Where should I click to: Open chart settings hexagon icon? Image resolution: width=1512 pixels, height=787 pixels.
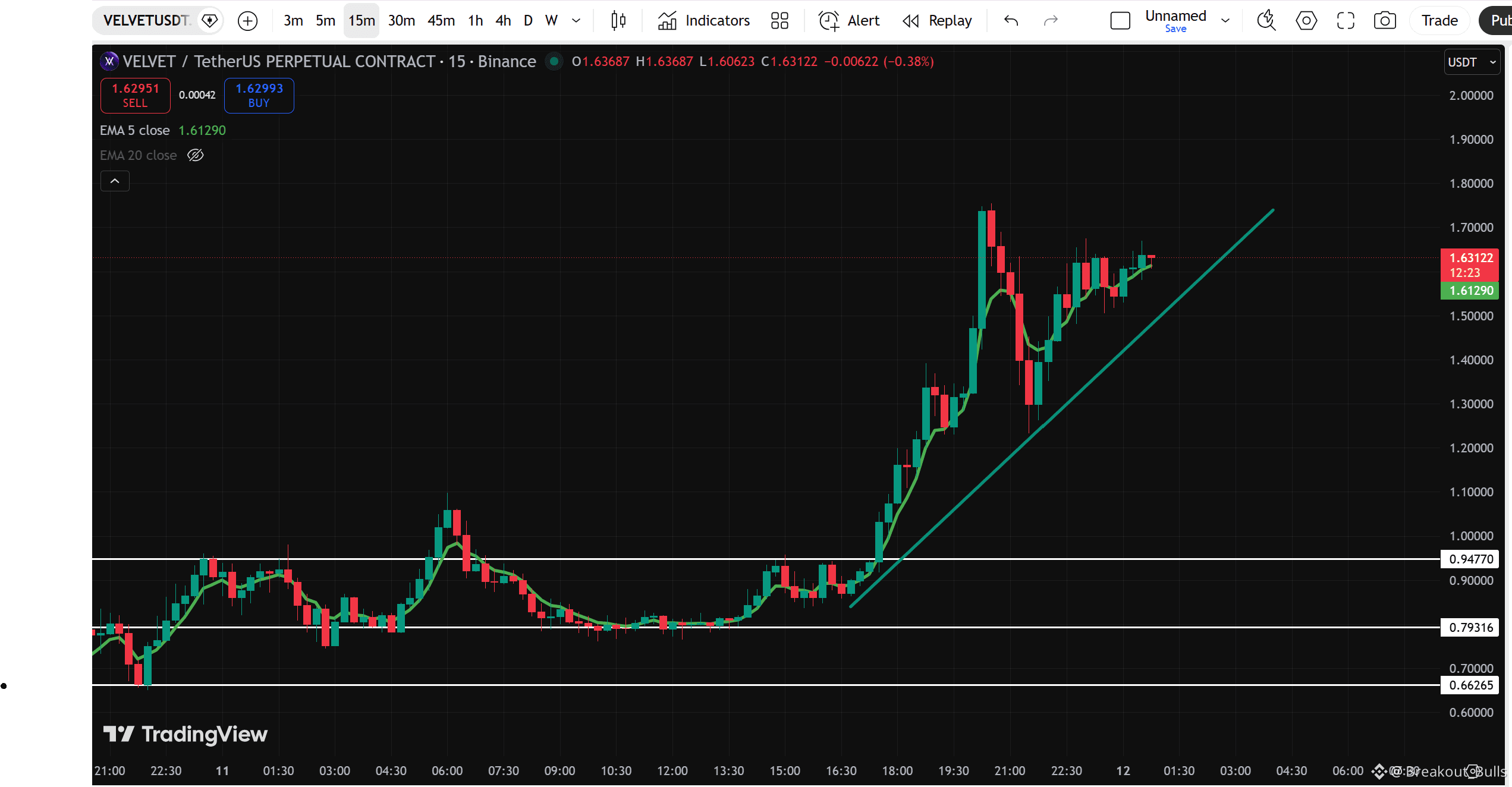(x=1306, y=21)
